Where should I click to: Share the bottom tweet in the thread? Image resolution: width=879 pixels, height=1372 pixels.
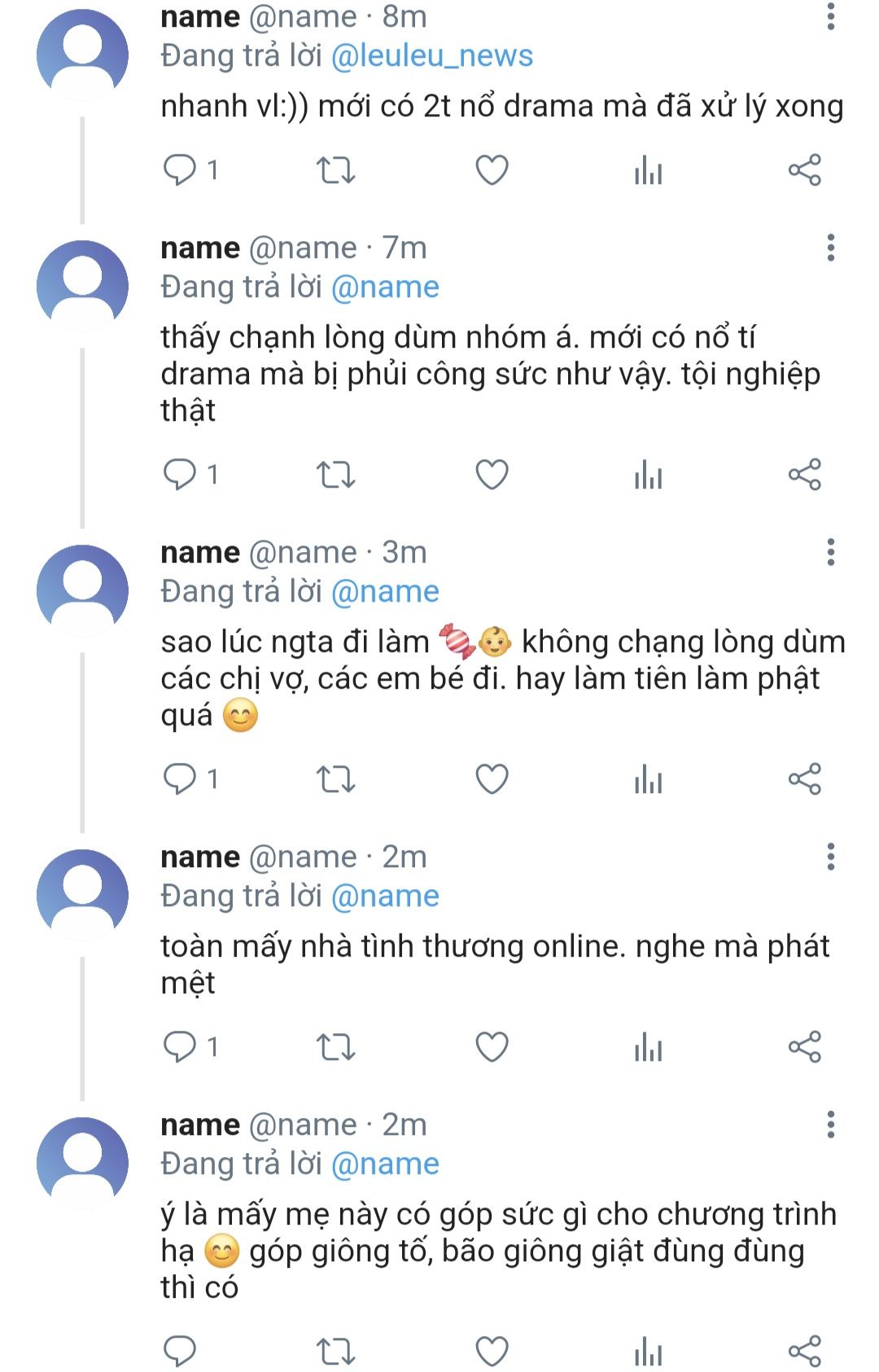(x=804, y=1352)
